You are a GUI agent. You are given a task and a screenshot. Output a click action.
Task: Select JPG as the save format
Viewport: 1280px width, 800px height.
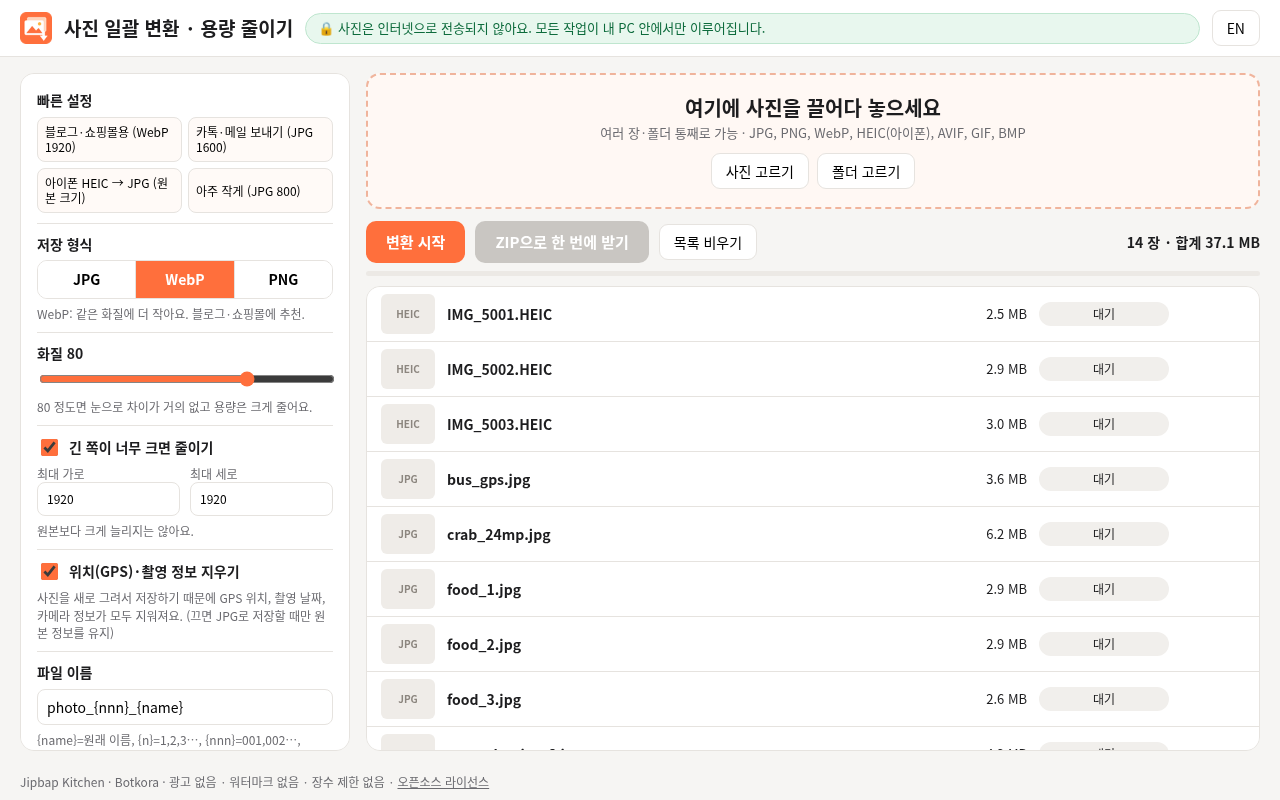click(87, 280)
